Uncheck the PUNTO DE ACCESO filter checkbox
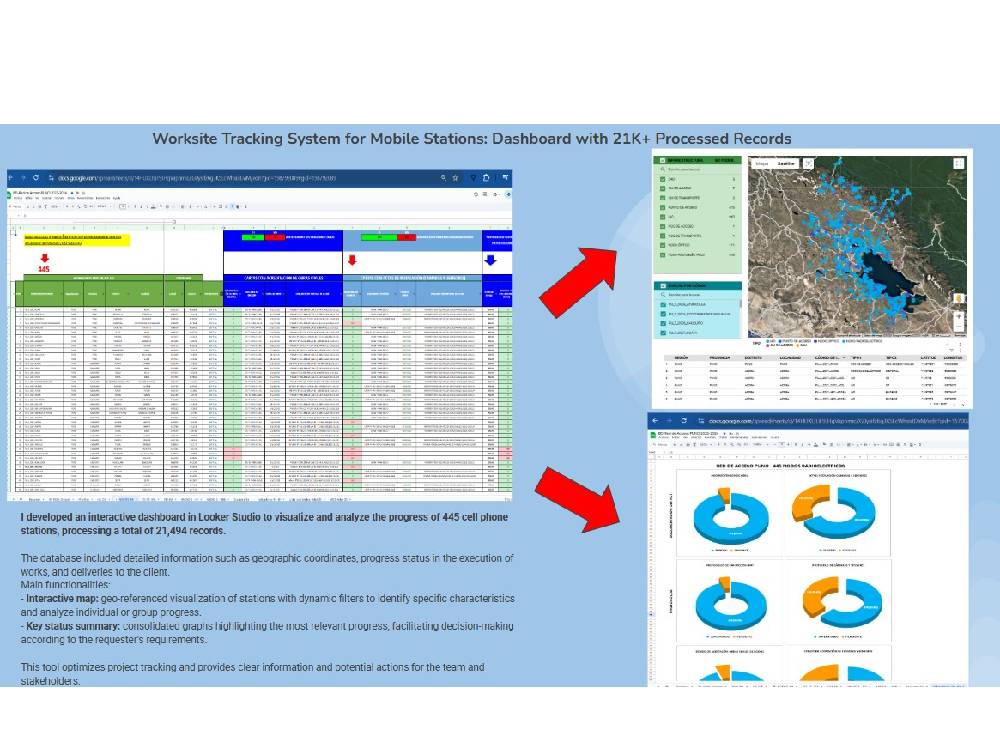1000x750 pixels. coord(663,207)
